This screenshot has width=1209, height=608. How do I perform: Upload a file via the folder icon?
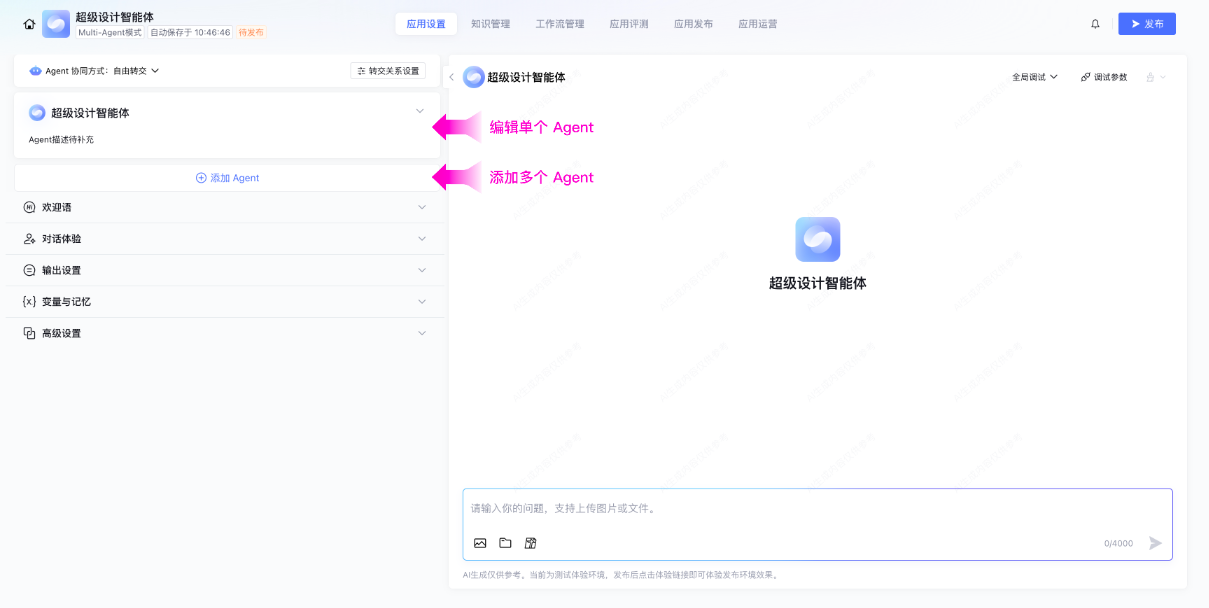(505, 543)
